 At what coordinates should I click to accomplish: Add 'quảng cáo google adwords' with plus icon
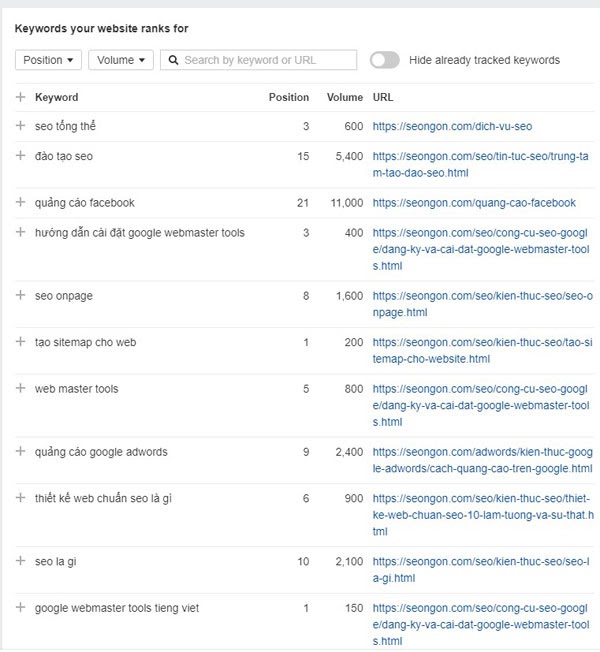[20, 451]
